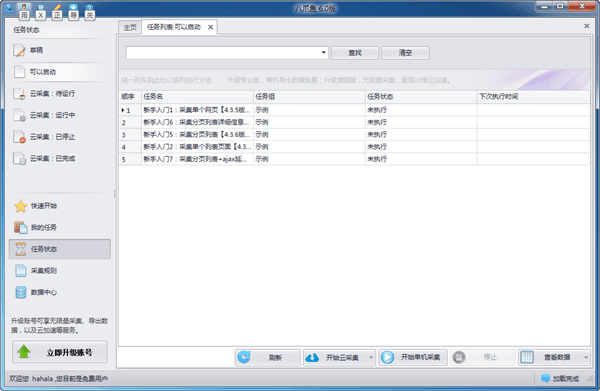Sort by the 任务状态 column header

(x=421, y=97)
